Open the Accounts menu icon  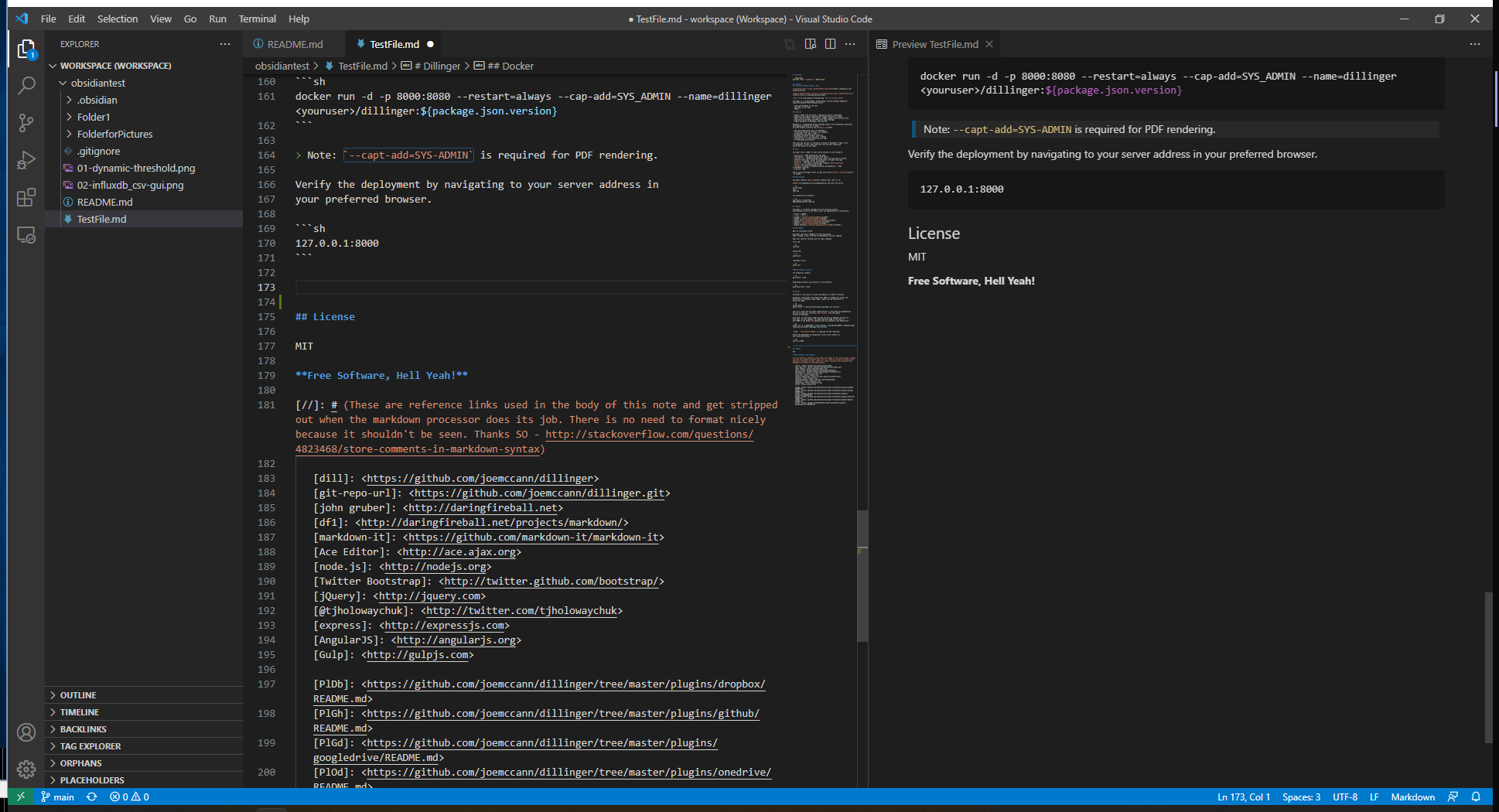coord(26,732)
